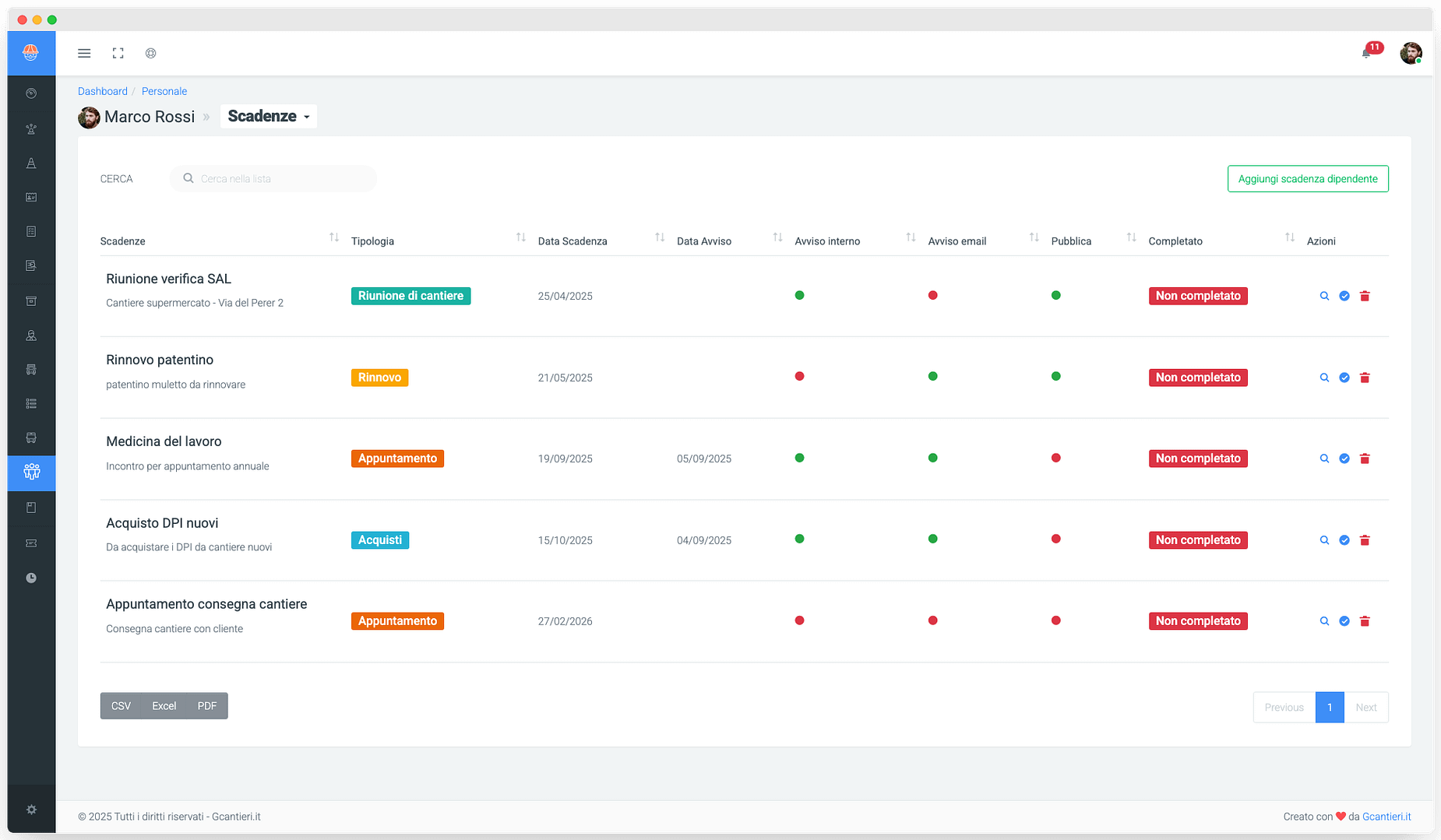Open the ID card sidebar icon
This screenshot has height=840, width=1441.
[x=31, y=197]
